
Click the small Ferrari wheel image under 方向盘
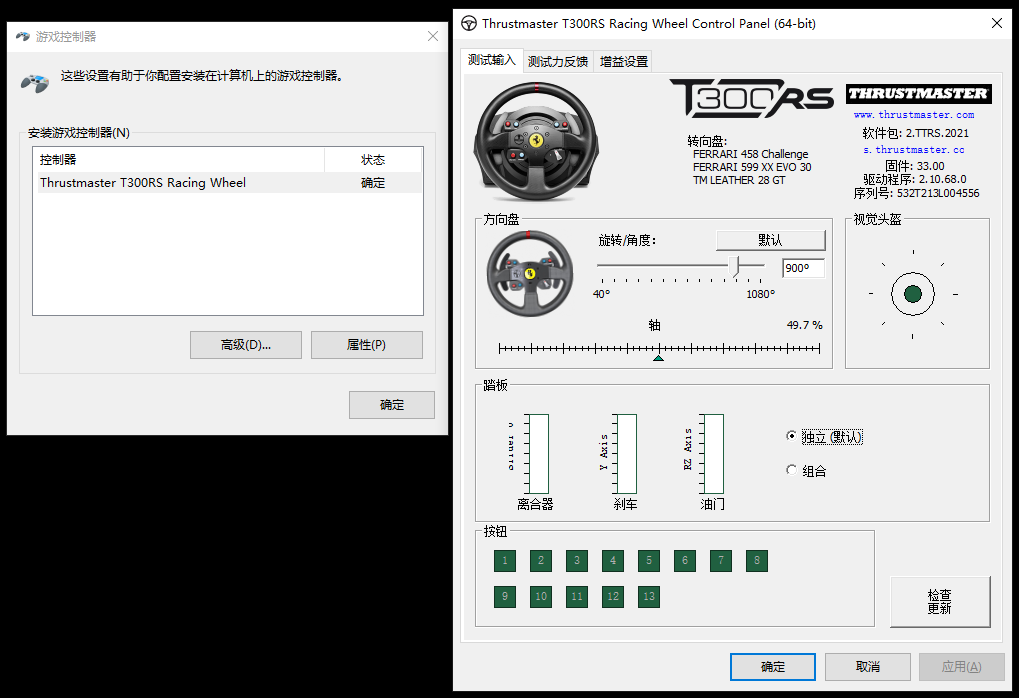coord(530,273)
